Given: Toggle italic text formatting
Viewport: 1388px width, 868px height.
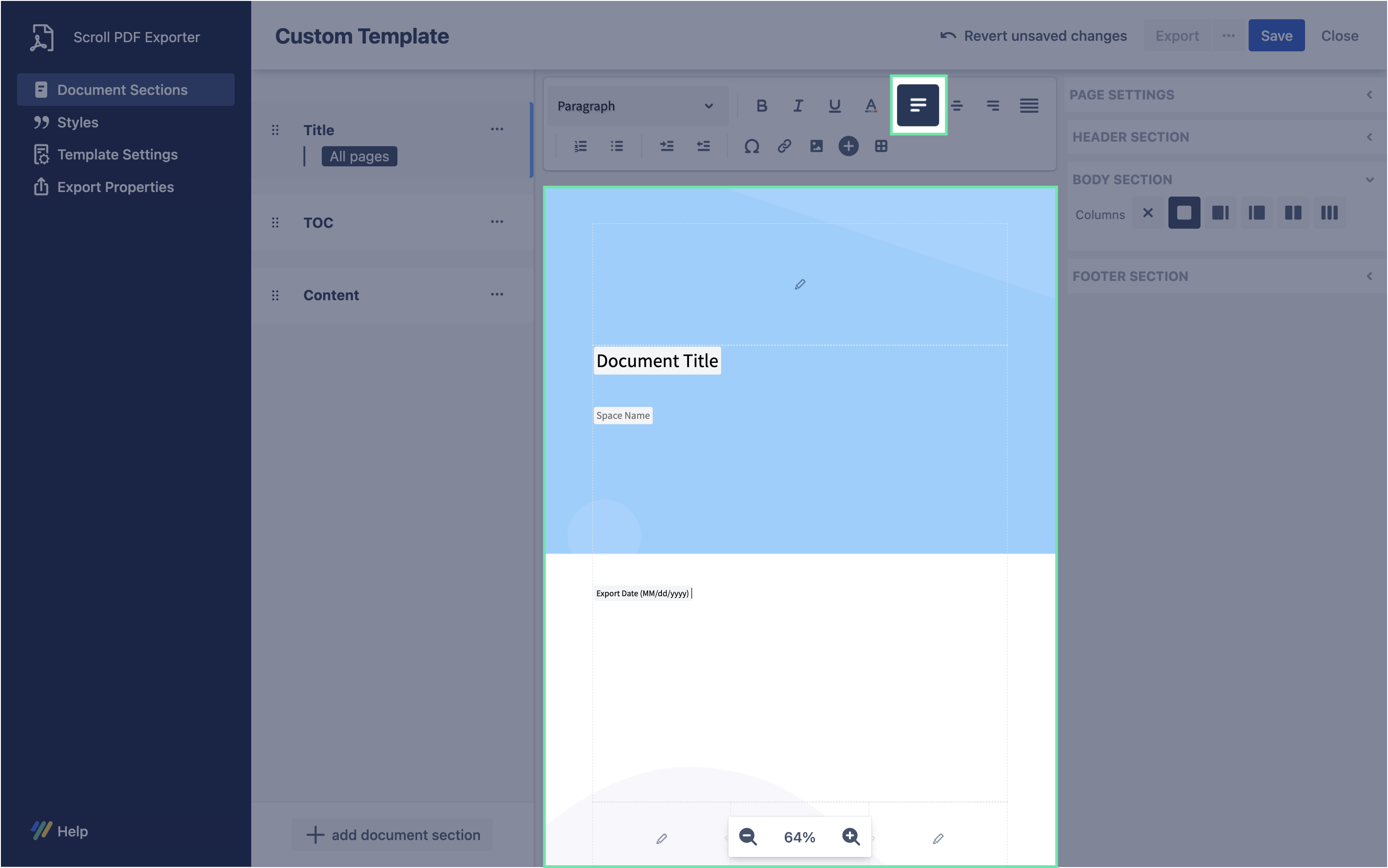Looking at the screenshot, I should click(798, 105).
